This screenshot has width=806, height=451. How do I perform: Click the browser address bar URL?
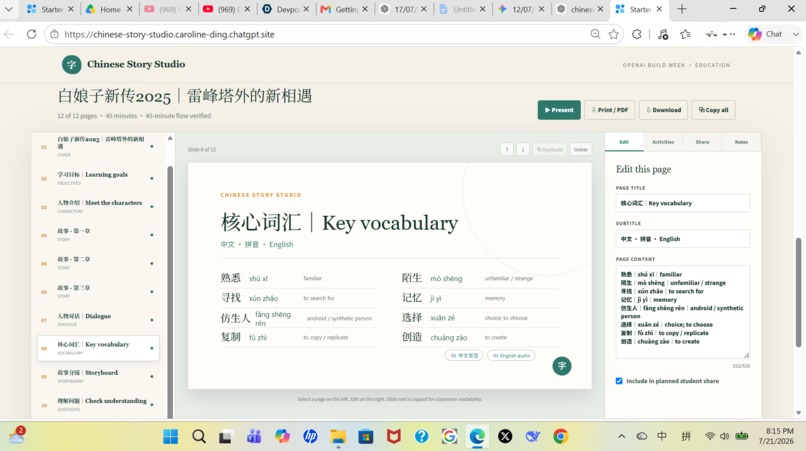169,34
